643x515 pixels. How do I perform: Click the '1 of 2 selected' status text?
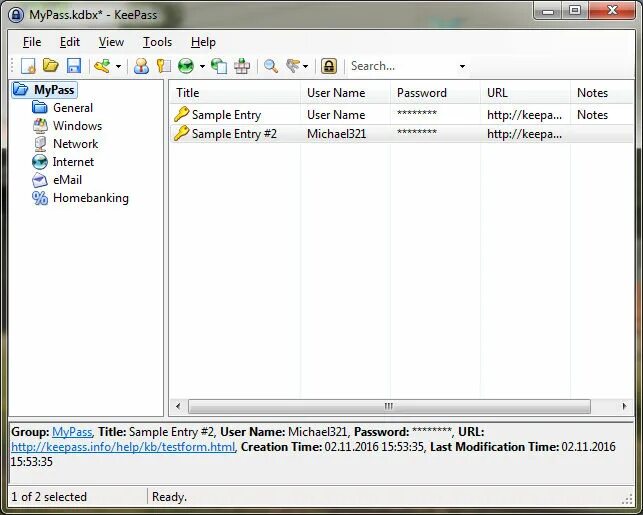tap(49, 497)
